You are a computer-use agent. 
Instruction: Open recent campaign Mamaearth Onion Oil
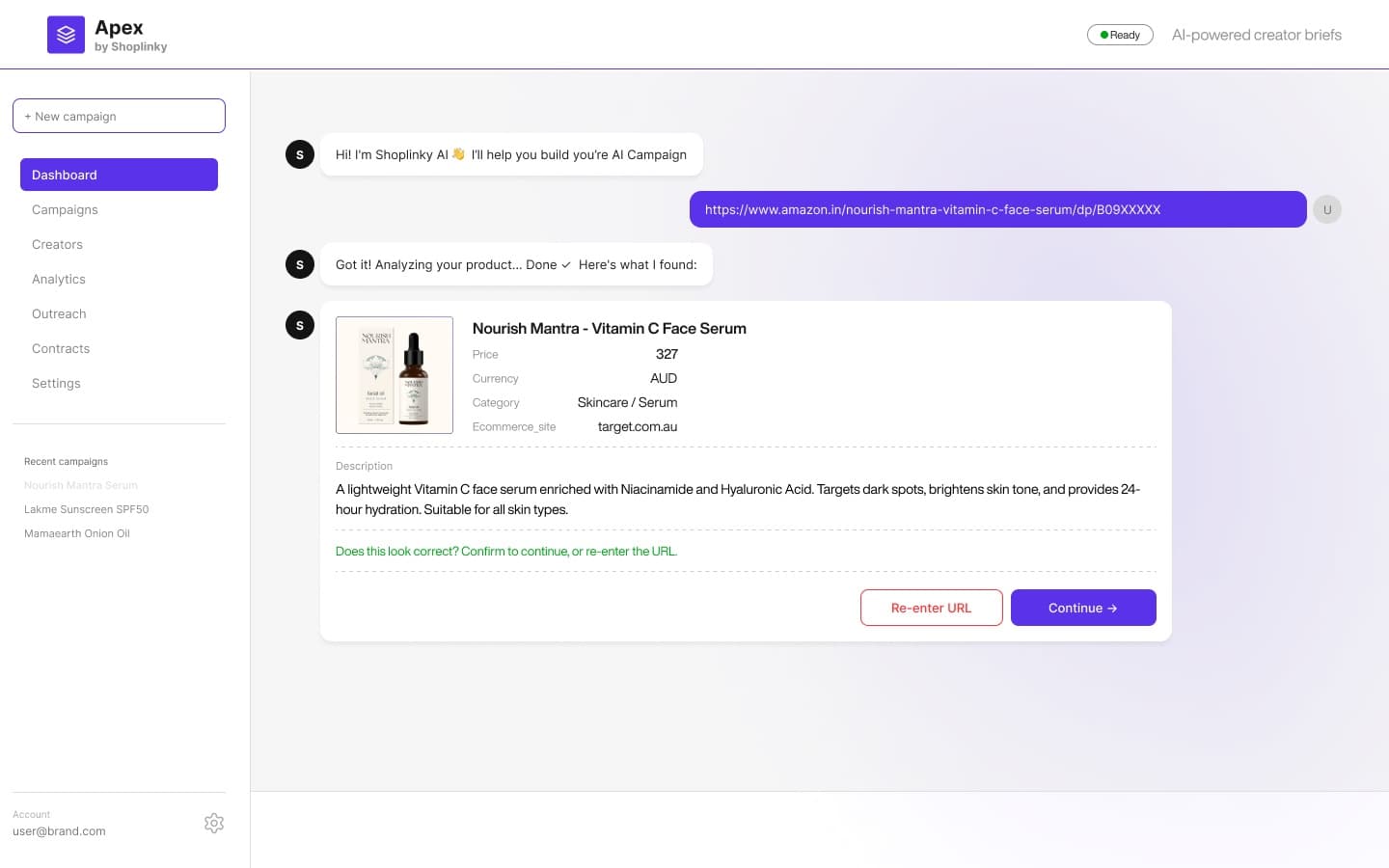(x=77, y=533)
